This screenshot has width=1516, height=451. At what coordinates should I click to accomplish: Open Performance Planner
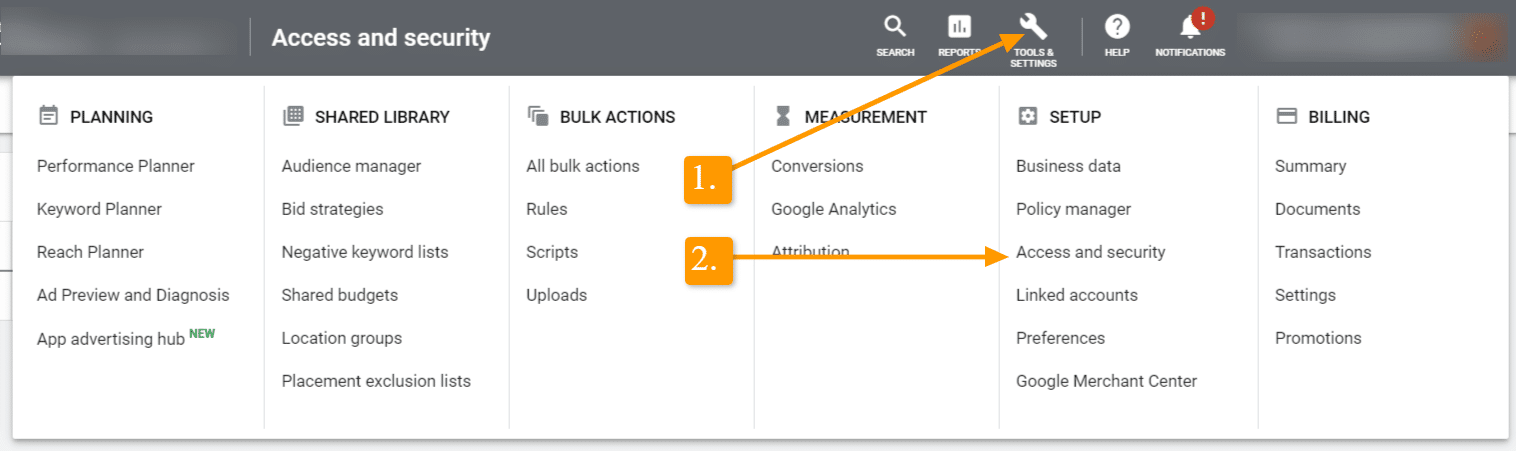(116, 166)
